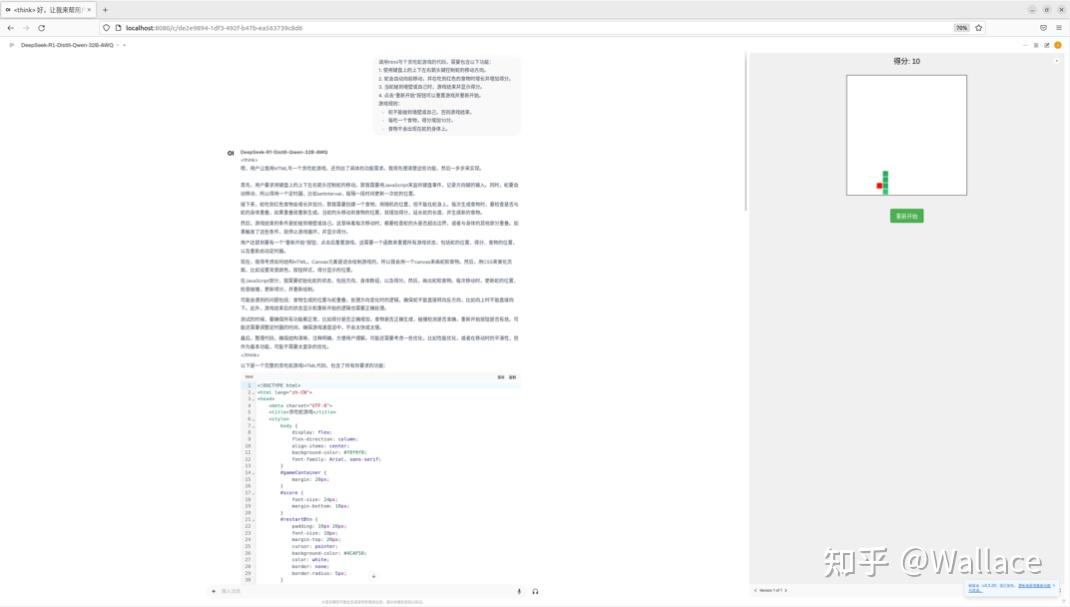
Task: Go to next artifact version arrow
Action: [x=785, y=591]
